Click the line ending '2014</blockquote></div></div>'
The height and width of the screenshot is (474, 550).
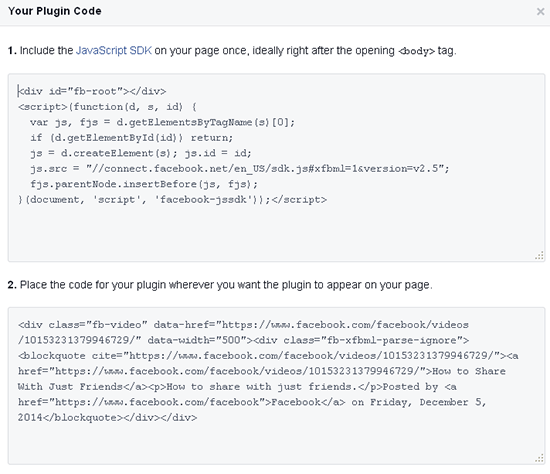(107, 418)
